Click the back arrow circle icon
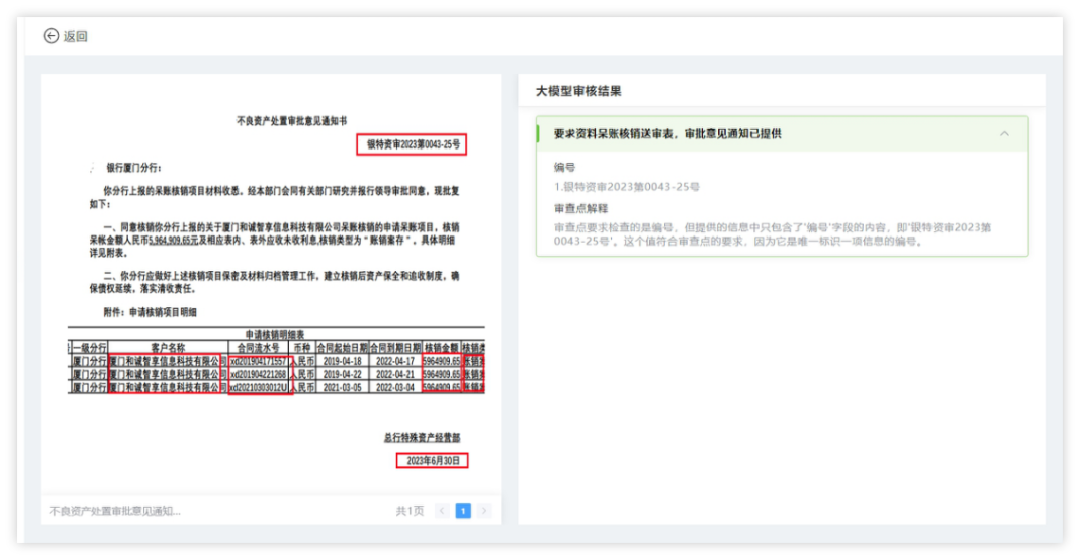 (51, 36)
